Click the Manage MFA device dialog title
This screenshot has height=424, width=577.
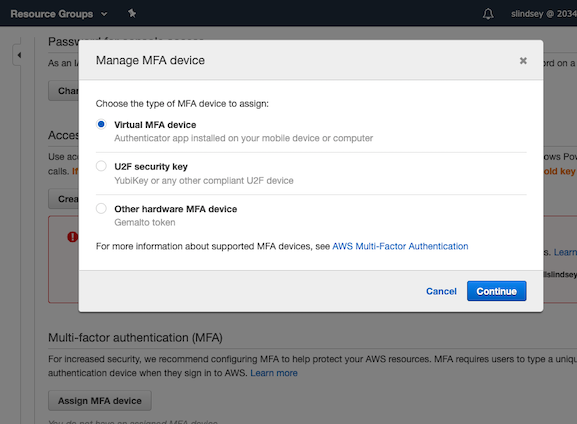[x=150, y=60]
